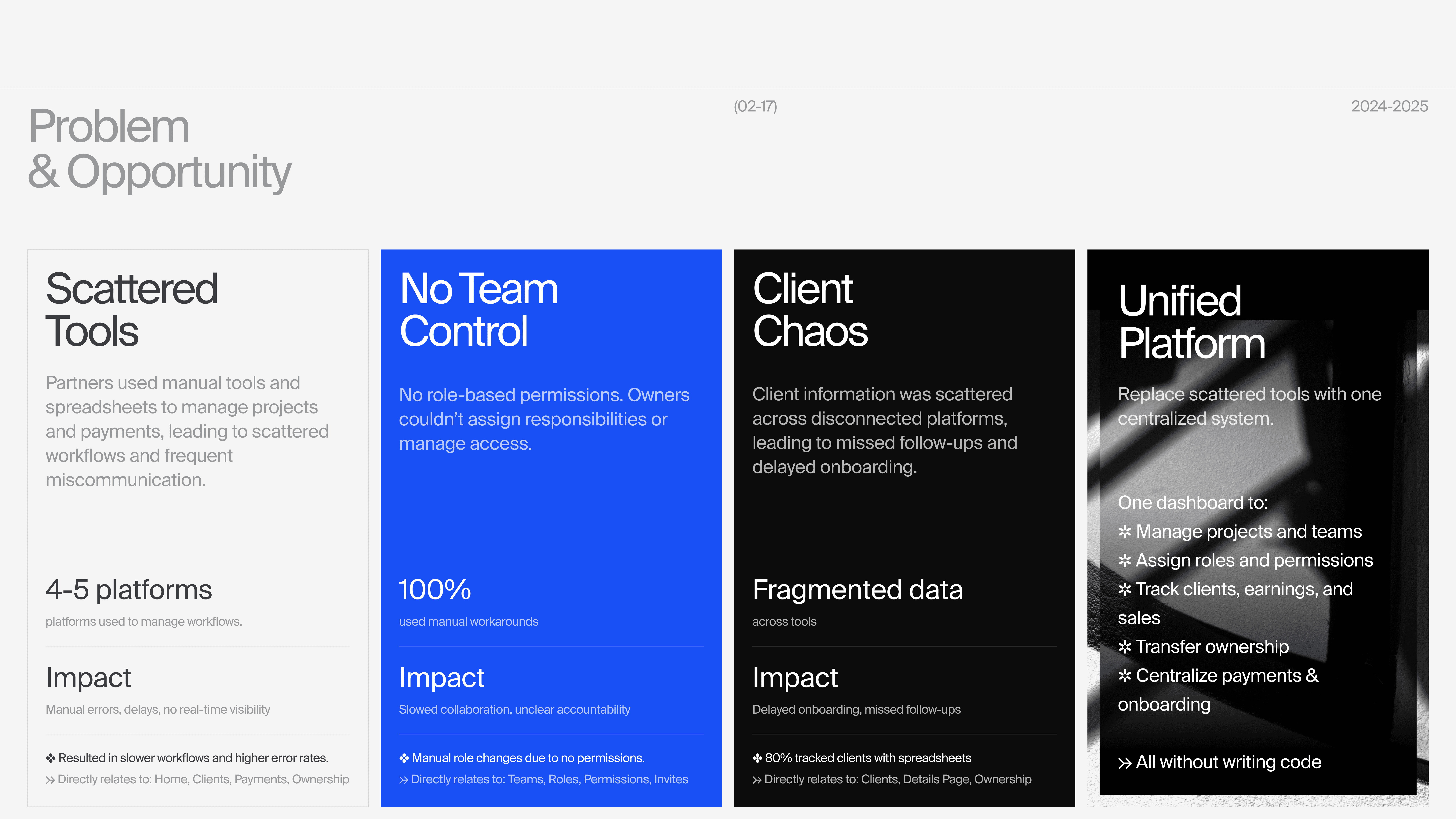Click the asterisk icon beside 'Centralize payments &'
Screen dimensions: 1456x819
click(x=1125, y=676)
